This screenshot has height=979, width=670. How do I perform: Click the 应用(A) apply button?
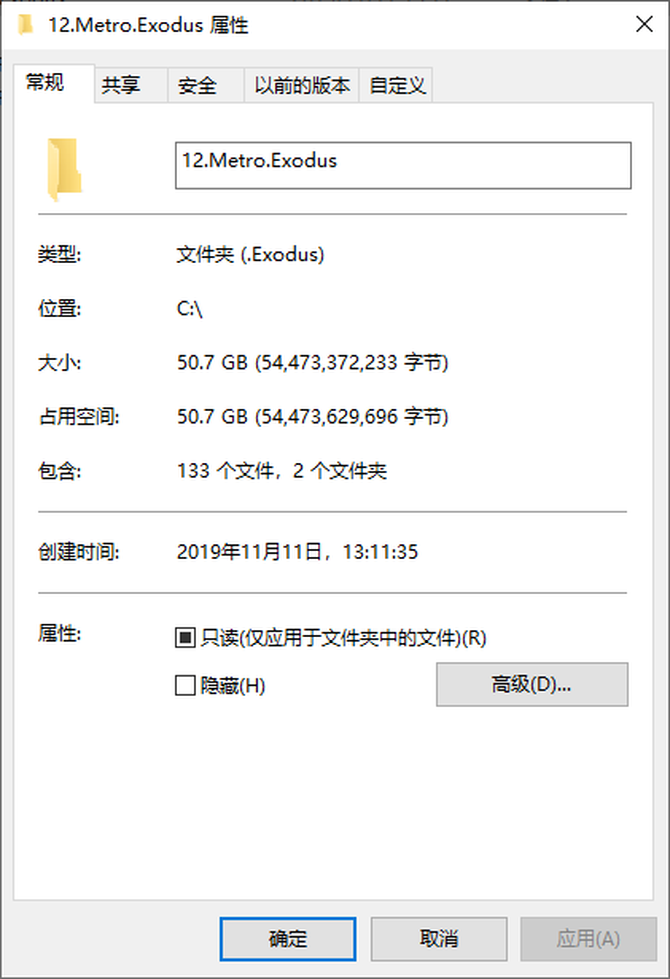[x=589, y=938]
